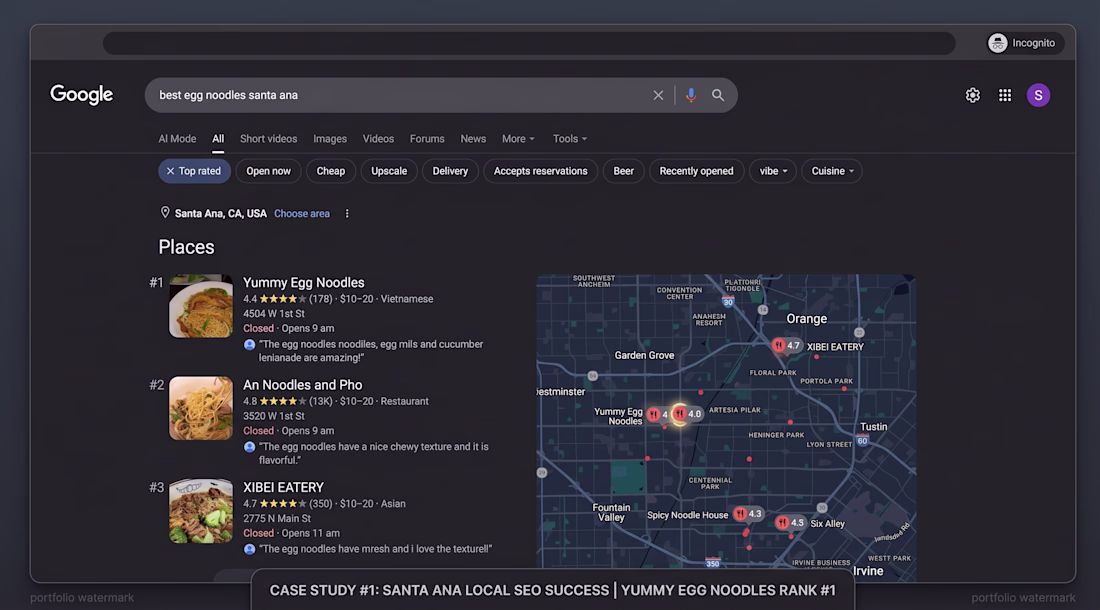The image size is (1100, 610).
Task: Toggle the Beer filter chip
Action: pyautogui.click(x=623, y=171)
